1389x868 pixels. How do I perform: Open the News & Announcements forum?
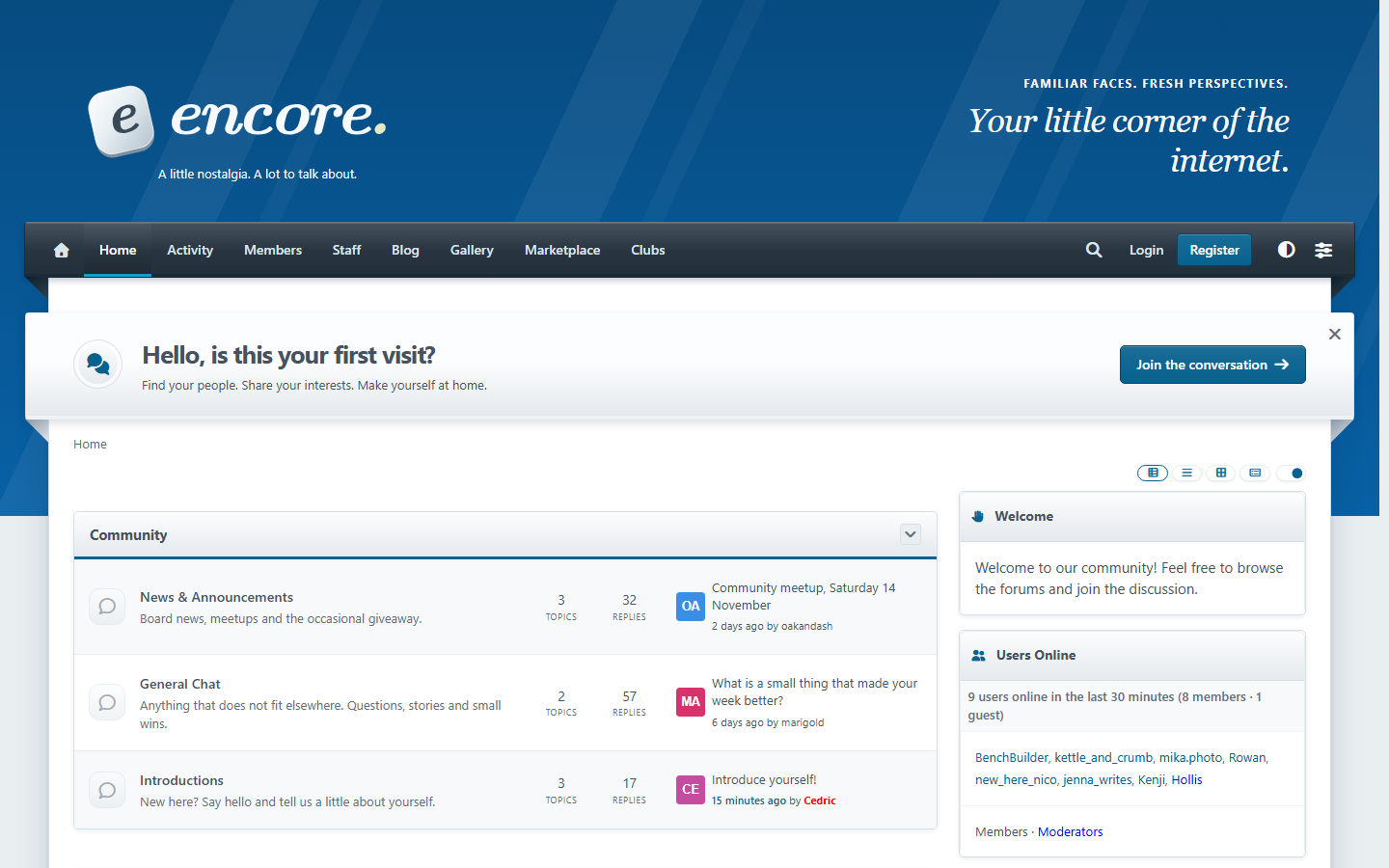point(216,597)
